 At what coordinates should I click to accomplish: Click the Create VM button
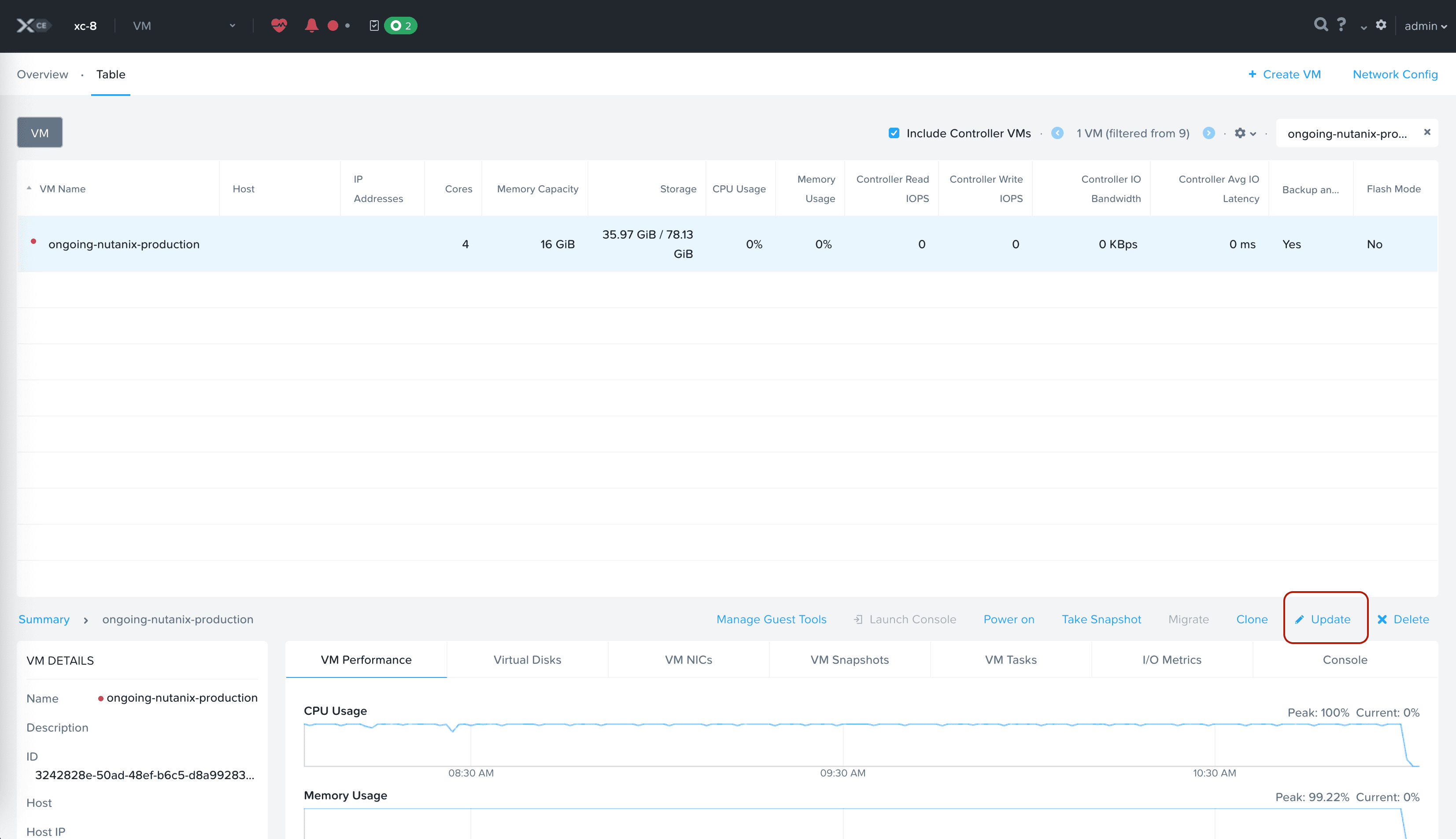pos(1285,74)
